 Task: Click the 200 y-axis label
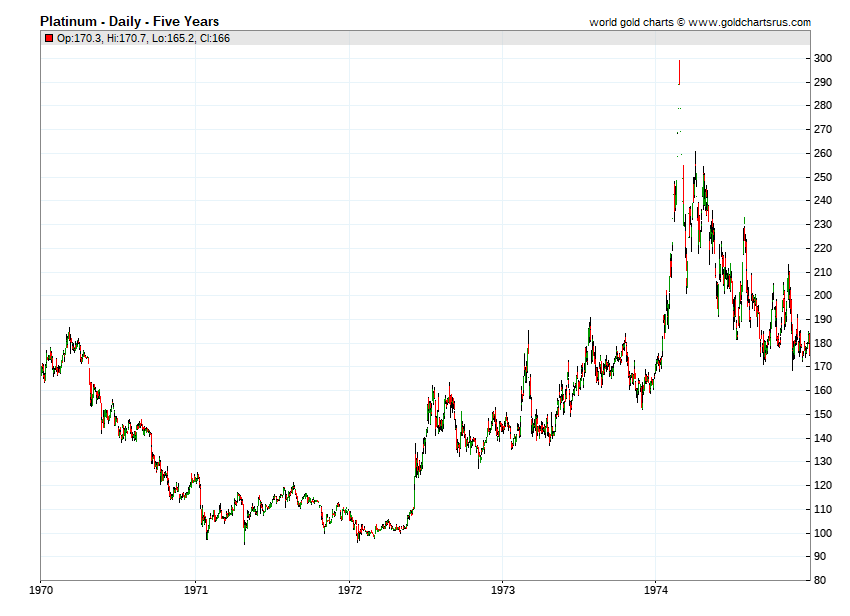(823, 296)
